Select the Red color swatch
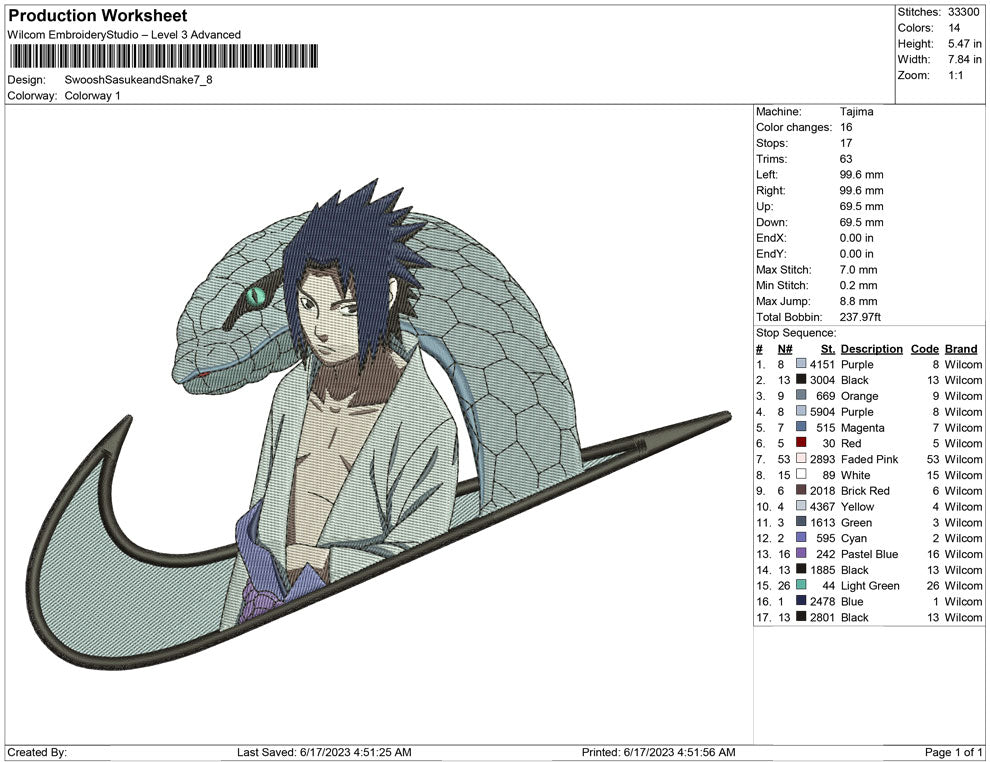The image size is (990, 762). 801,443
